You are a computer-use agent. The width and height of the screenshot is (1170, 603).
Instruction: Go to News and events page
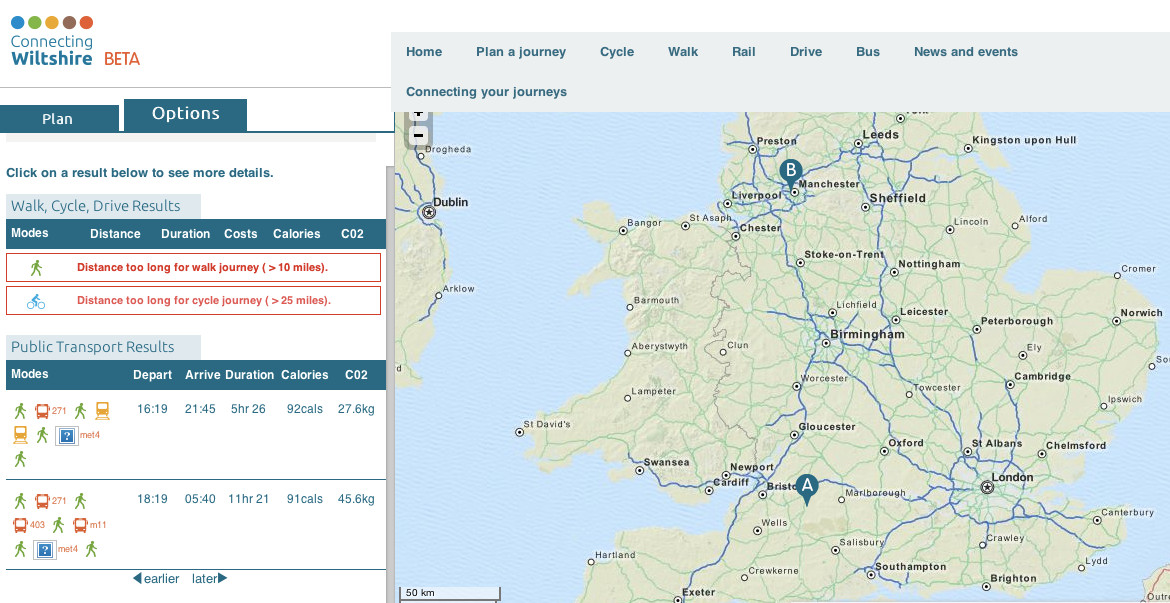965,52
